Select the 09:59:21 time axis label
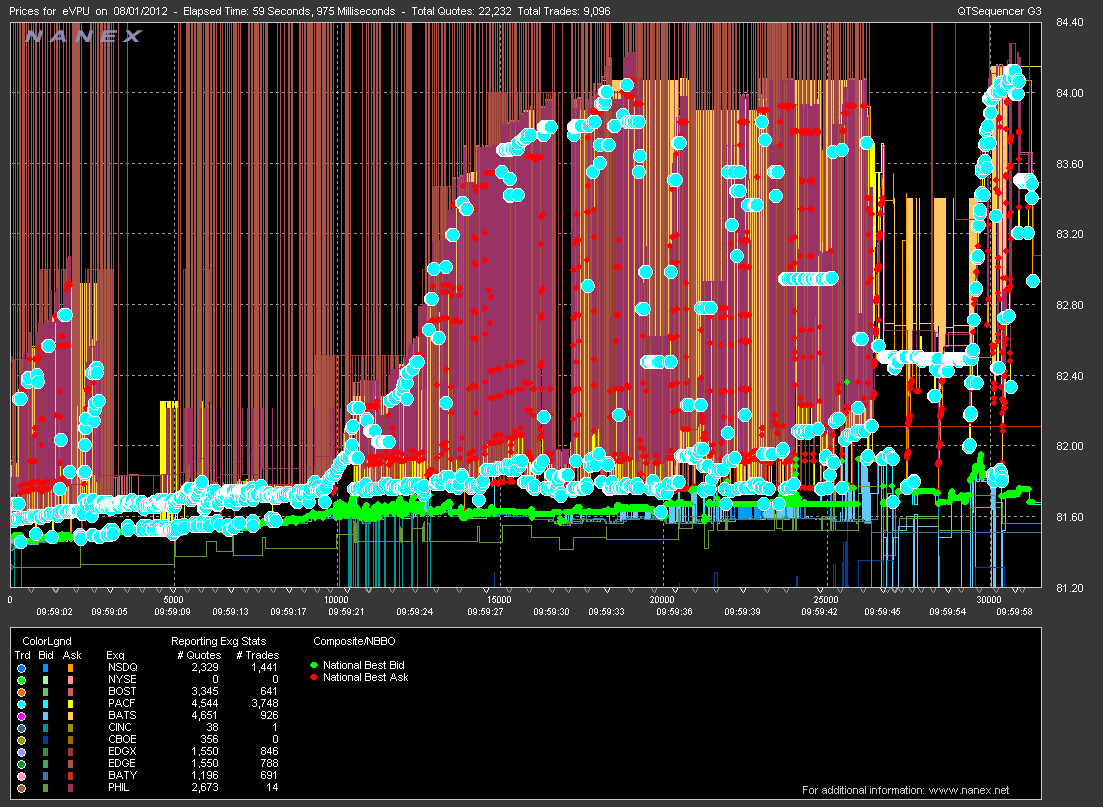Viewport: 1103px width, 807px height. pos(347,611)
